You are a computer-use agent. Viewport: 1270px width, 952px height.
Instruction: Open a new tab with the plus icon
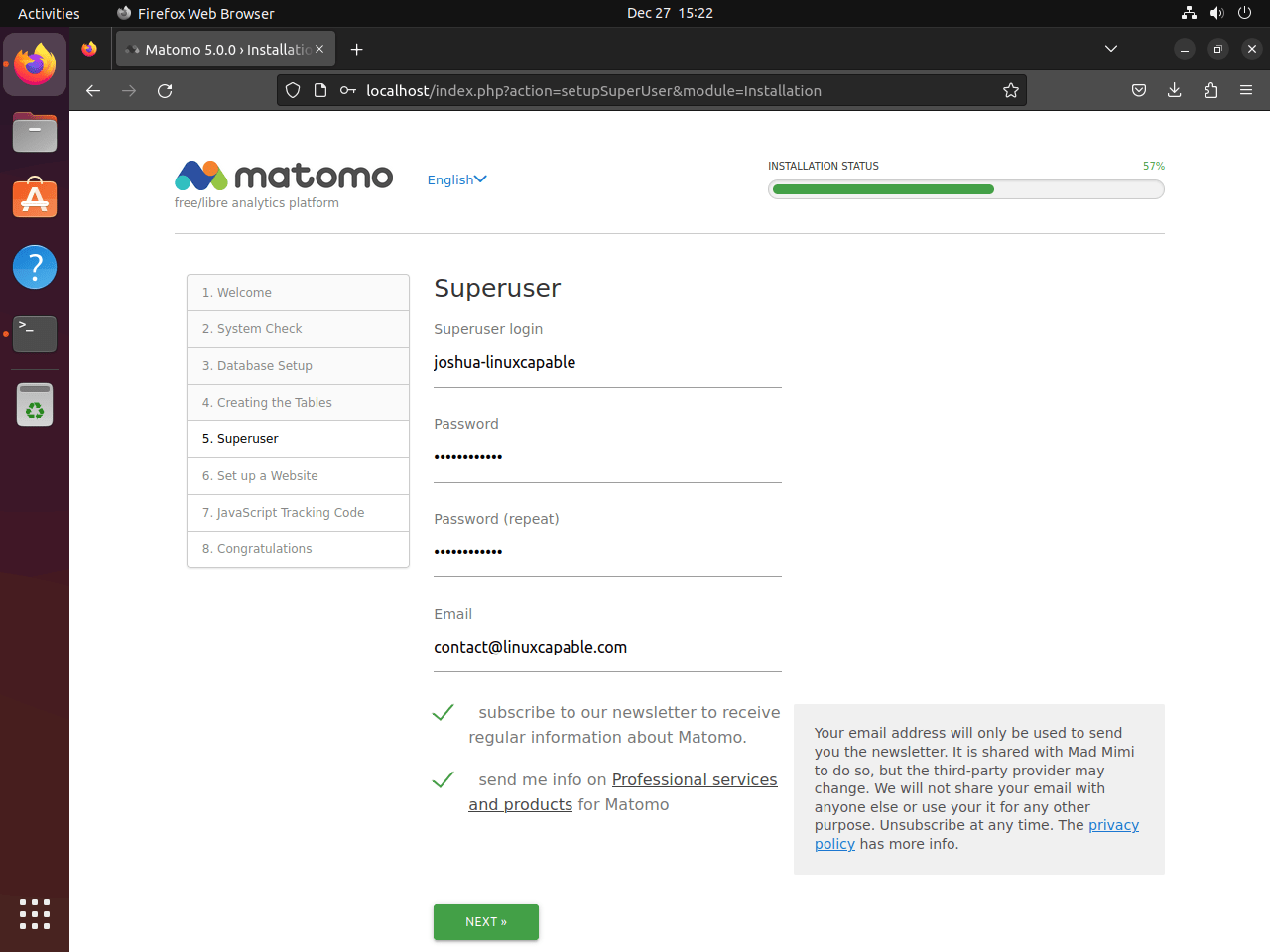point(357,49)
